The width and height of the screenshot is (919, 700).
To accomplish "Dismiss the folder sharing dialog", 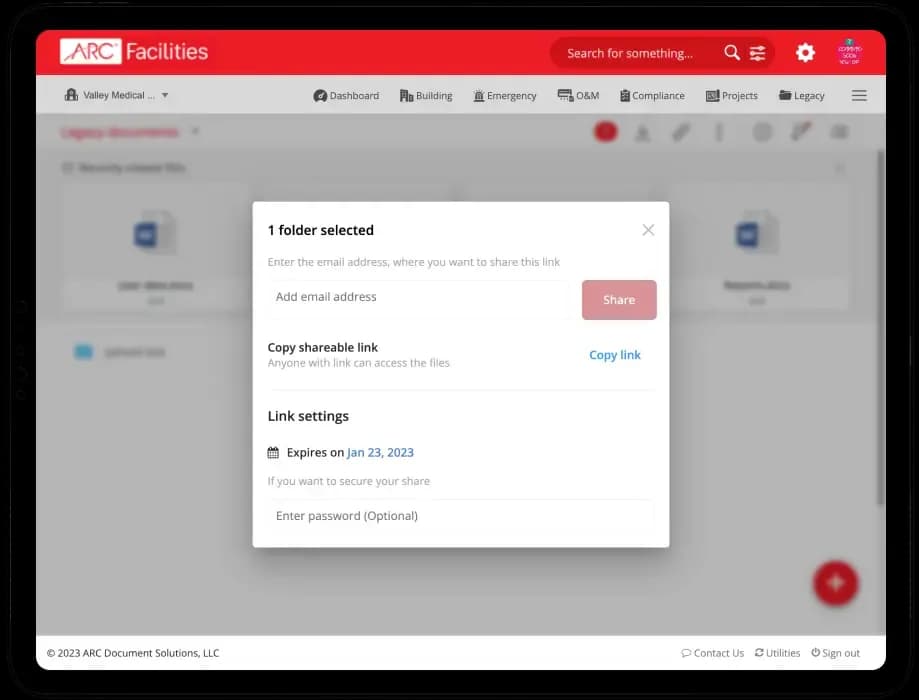I will point(648,229).
